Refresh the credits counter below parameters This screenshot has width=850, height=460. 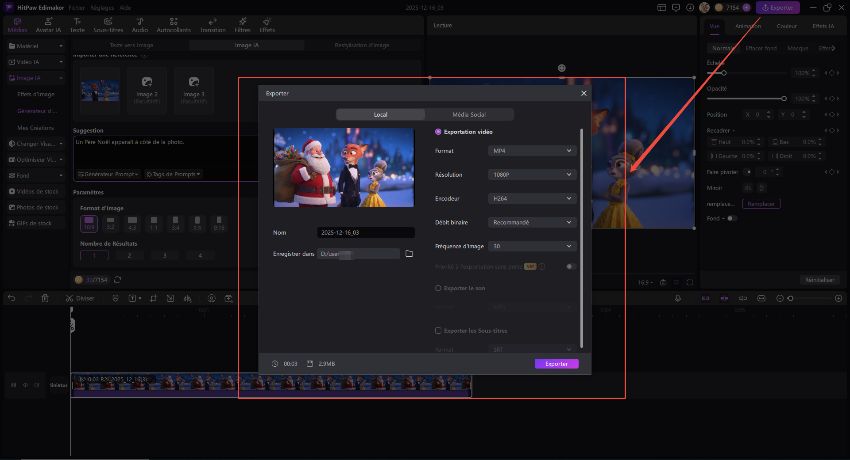coord(118,280)
